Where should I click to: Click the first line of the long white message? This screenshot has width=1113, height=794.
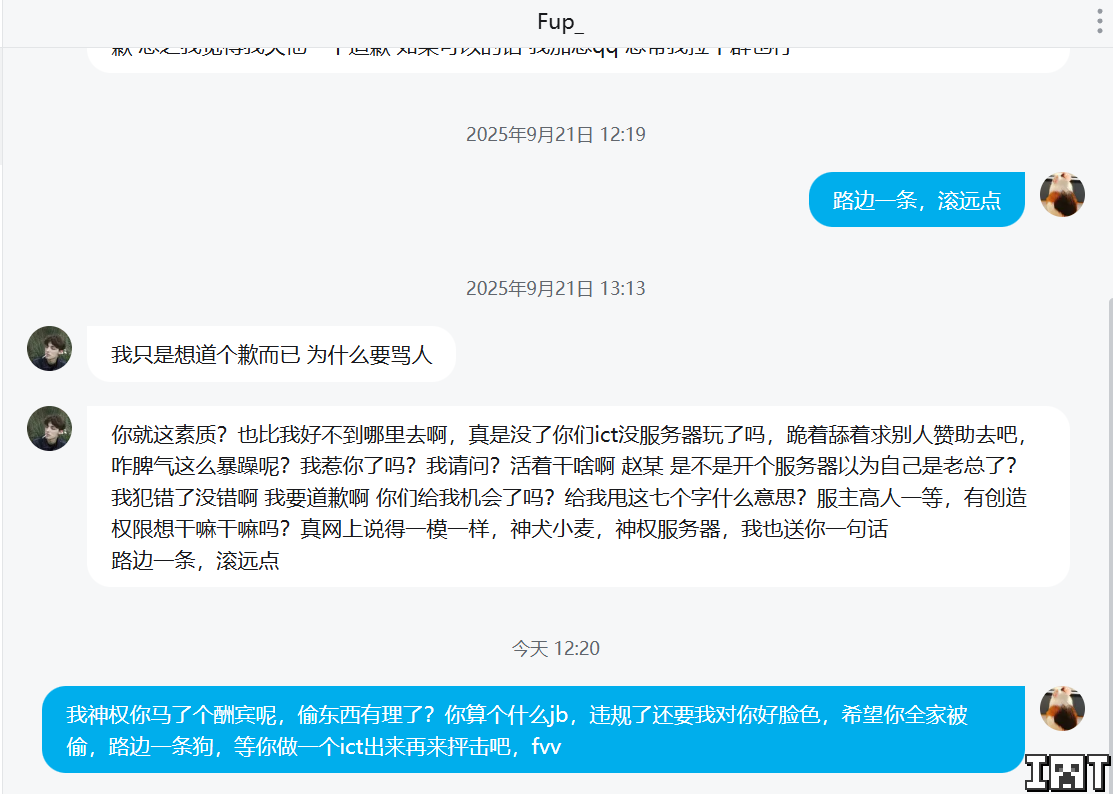pyautogui.click(x=570, y=435)
